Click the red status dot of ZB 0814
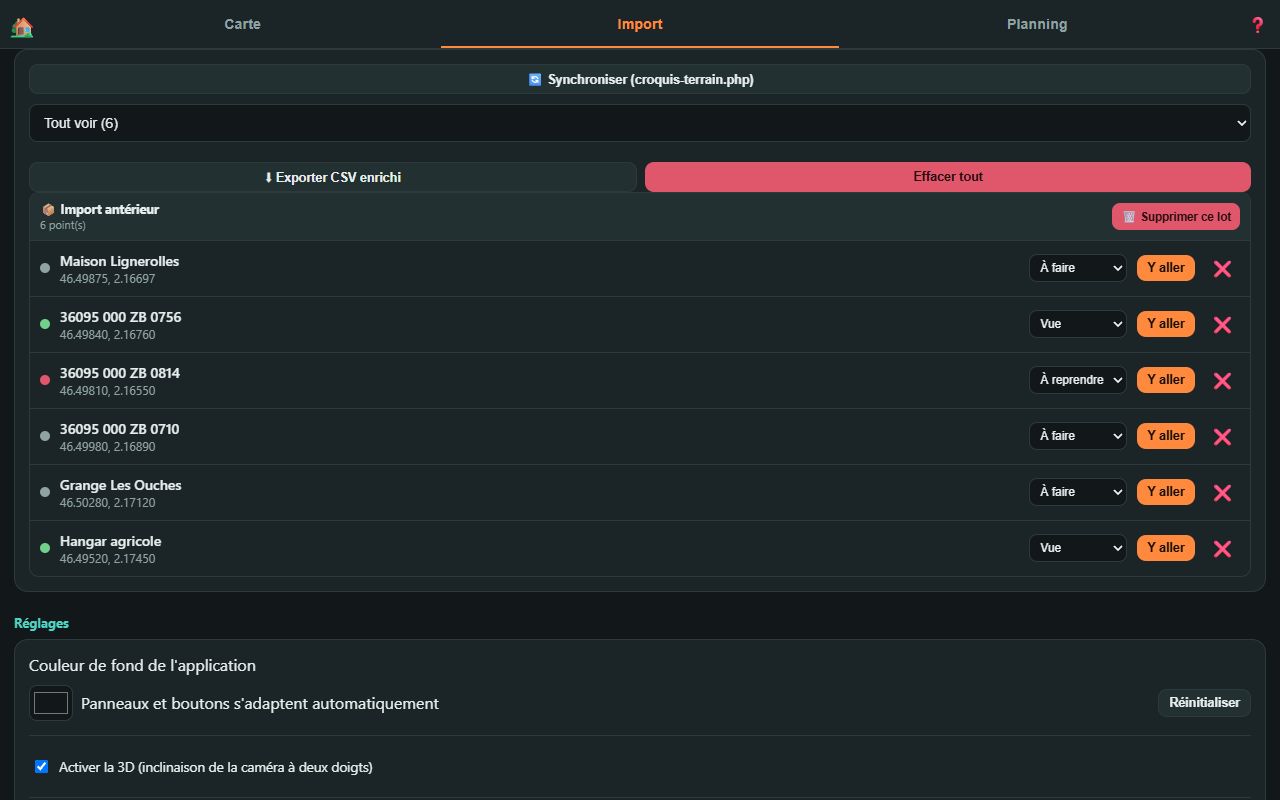This screenshot has width=1280, height=800. tap(45, 380)
